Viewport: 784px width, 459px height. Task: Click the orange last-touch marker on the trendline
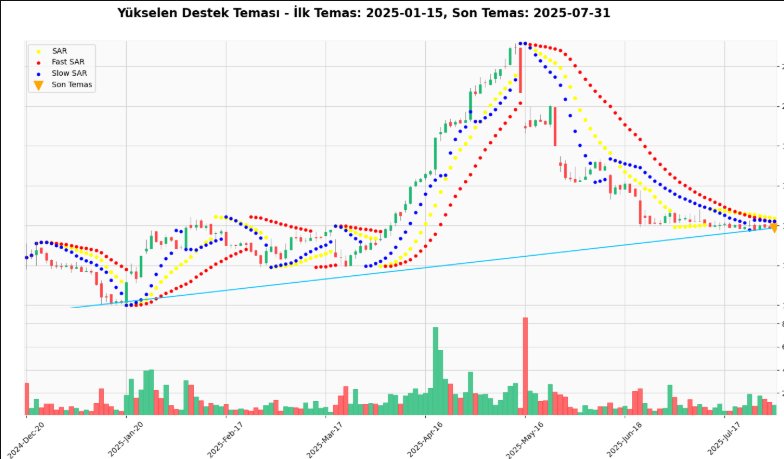click(774, 228)
